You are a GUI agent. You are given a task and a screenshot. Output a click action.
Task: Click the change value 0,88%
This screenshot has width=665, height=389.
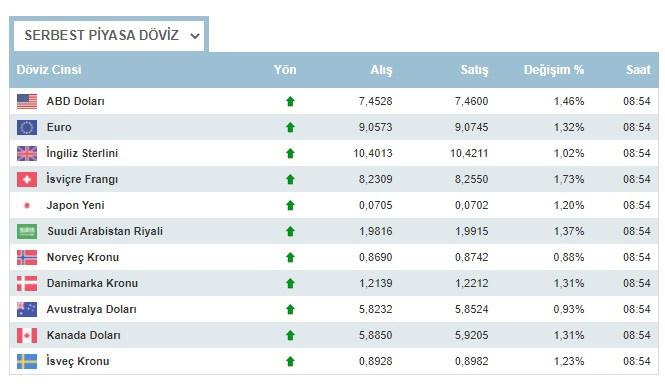click(569, 257)
